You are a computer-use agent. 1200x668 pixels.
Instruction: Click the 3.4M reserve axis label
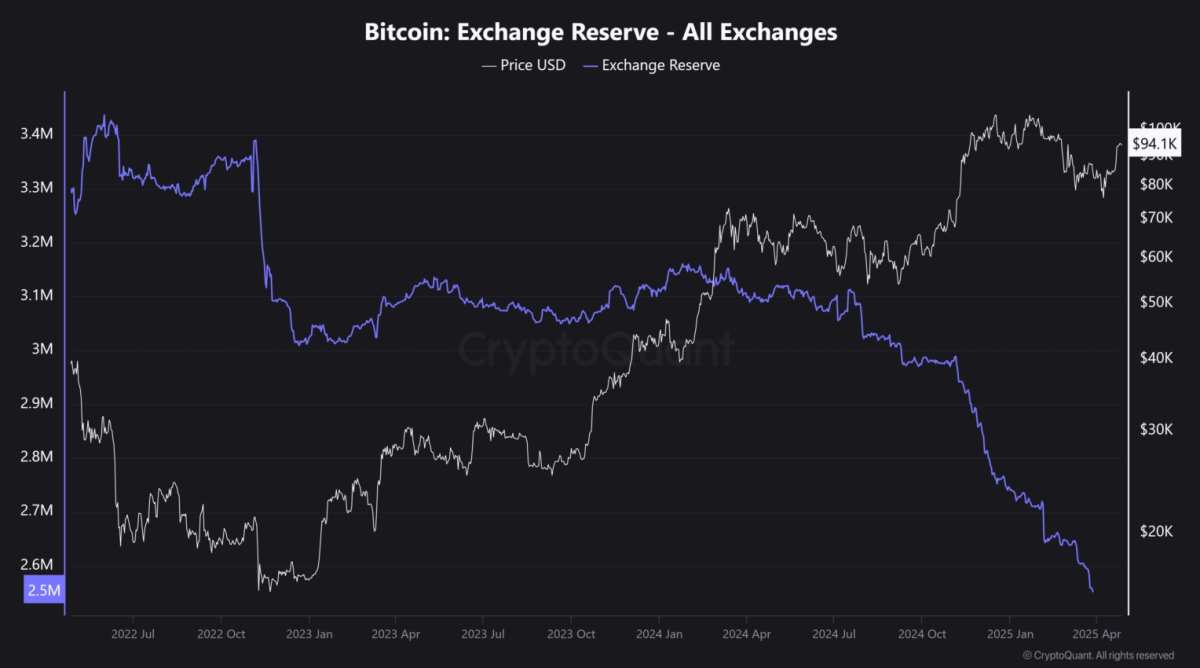click(x=36, y=134)
